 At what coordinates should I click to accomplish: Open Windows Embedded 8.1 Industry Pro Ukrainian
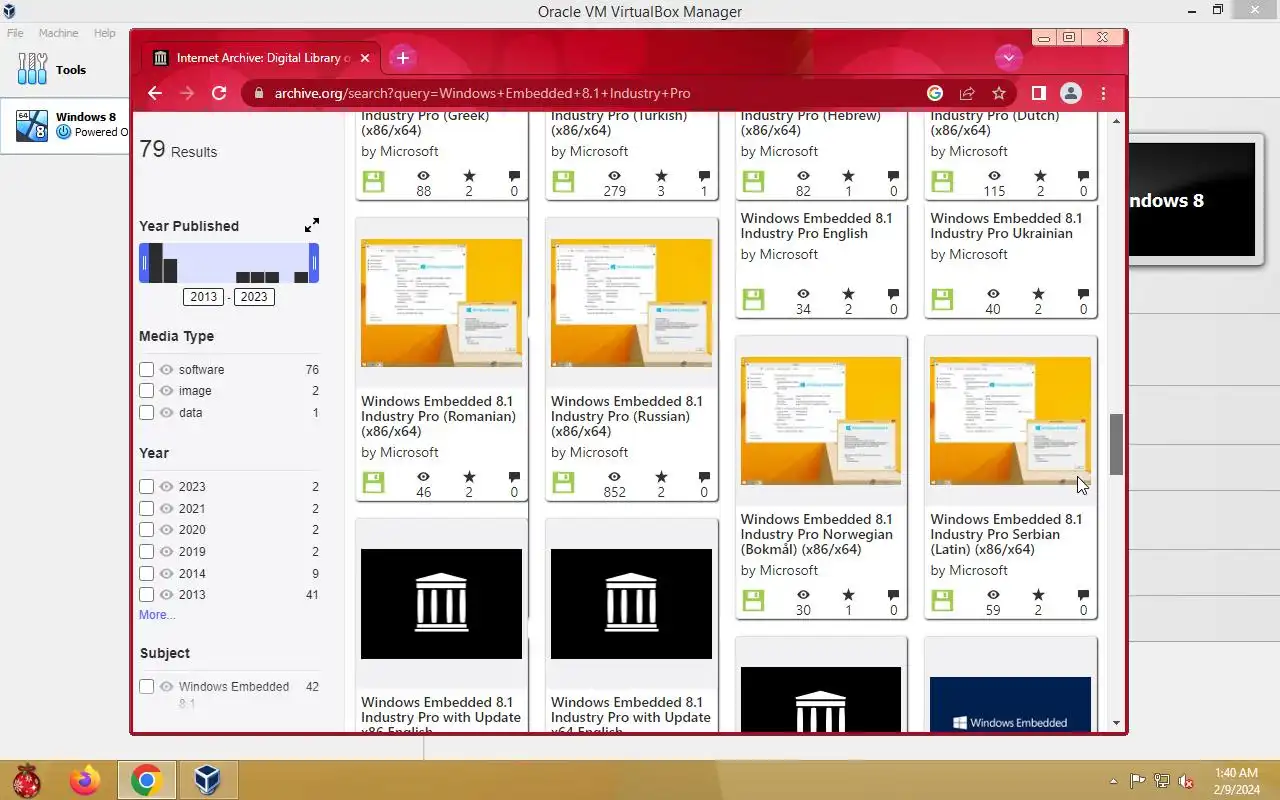[1006, 226]
